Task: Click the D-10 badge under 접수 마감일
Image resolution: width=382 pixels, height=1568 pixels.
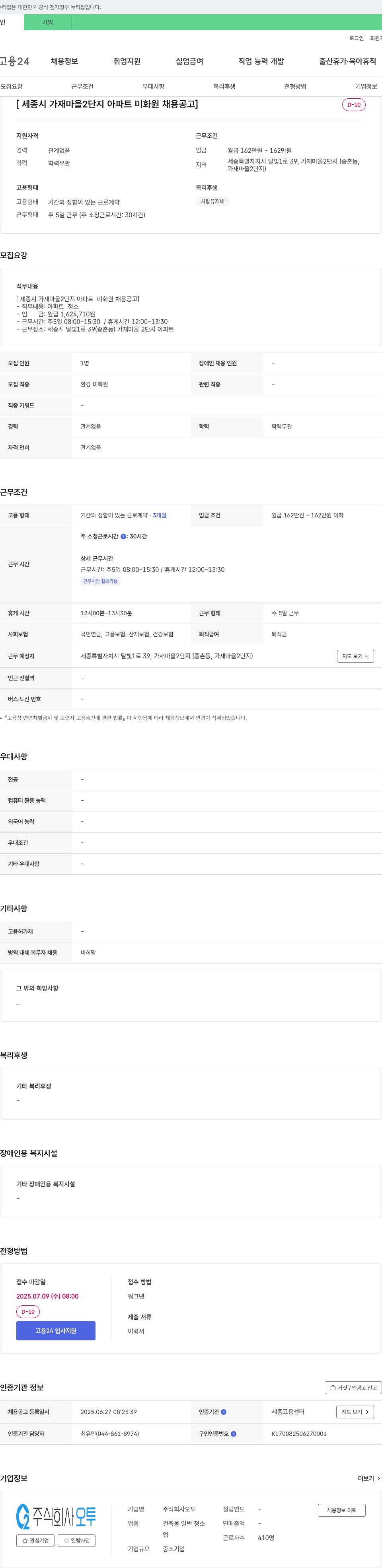Action: coord(28,1312)
